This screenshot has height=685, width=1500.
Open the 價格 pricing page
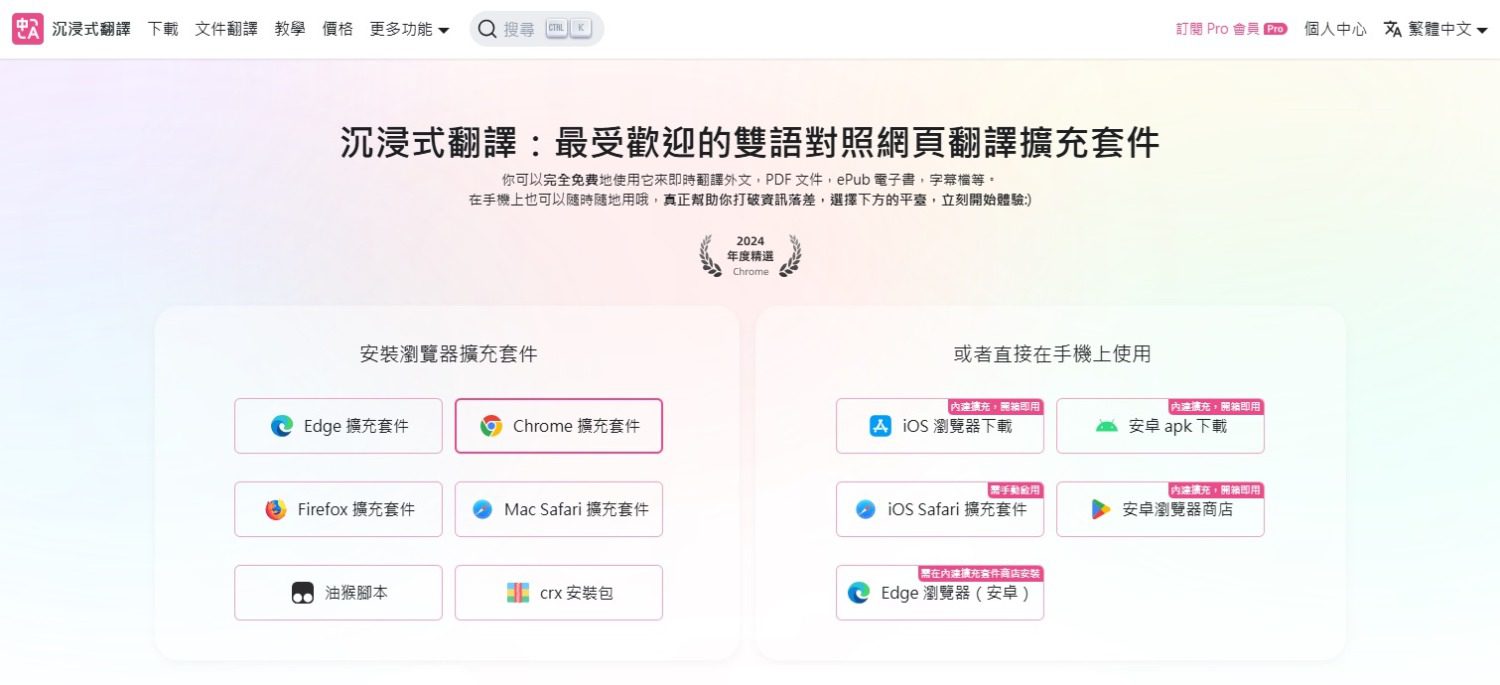pyautogui.click(x=338, y=29)
